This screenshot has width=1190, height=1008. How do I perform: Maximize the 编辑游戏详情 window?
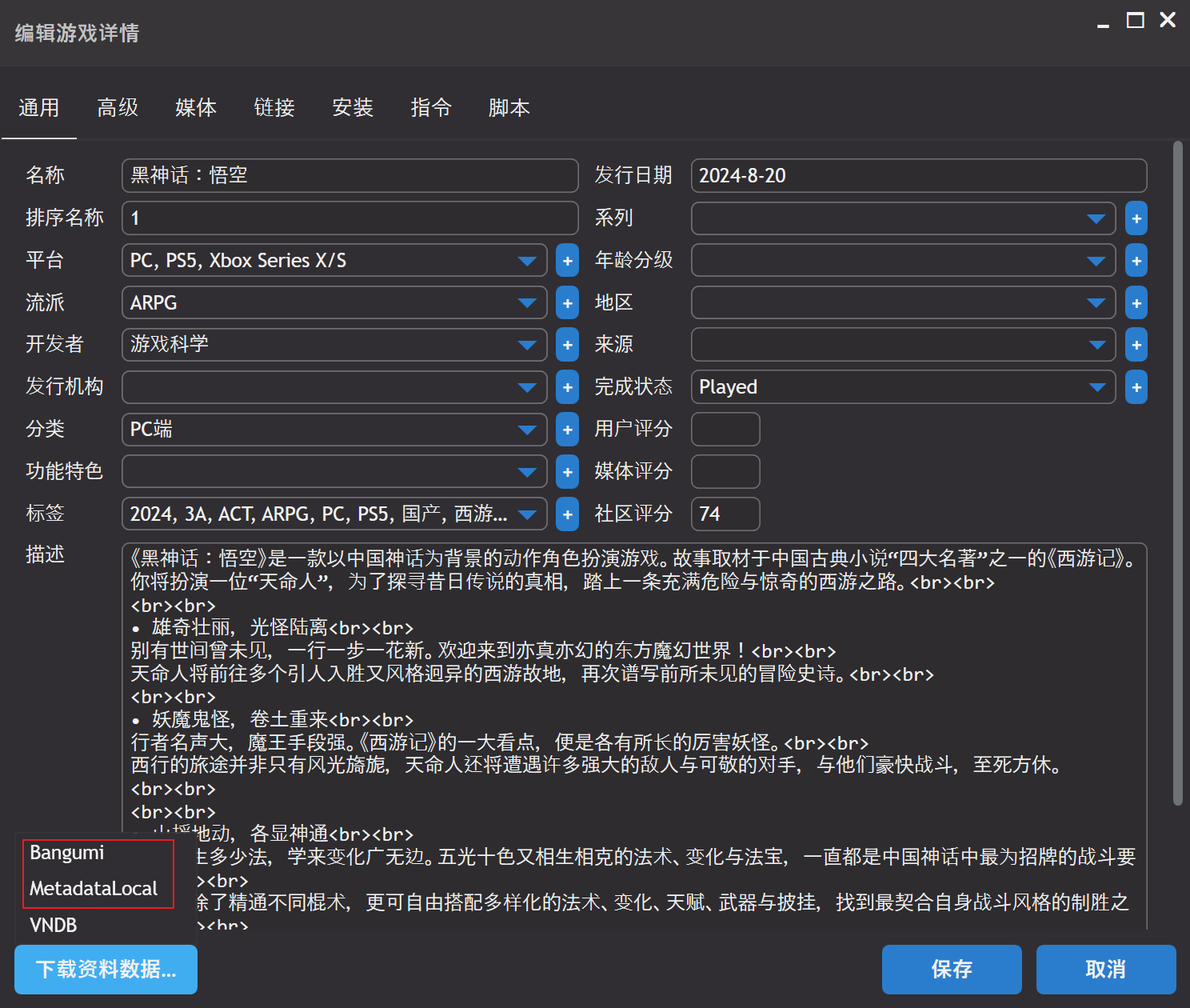1136,20
